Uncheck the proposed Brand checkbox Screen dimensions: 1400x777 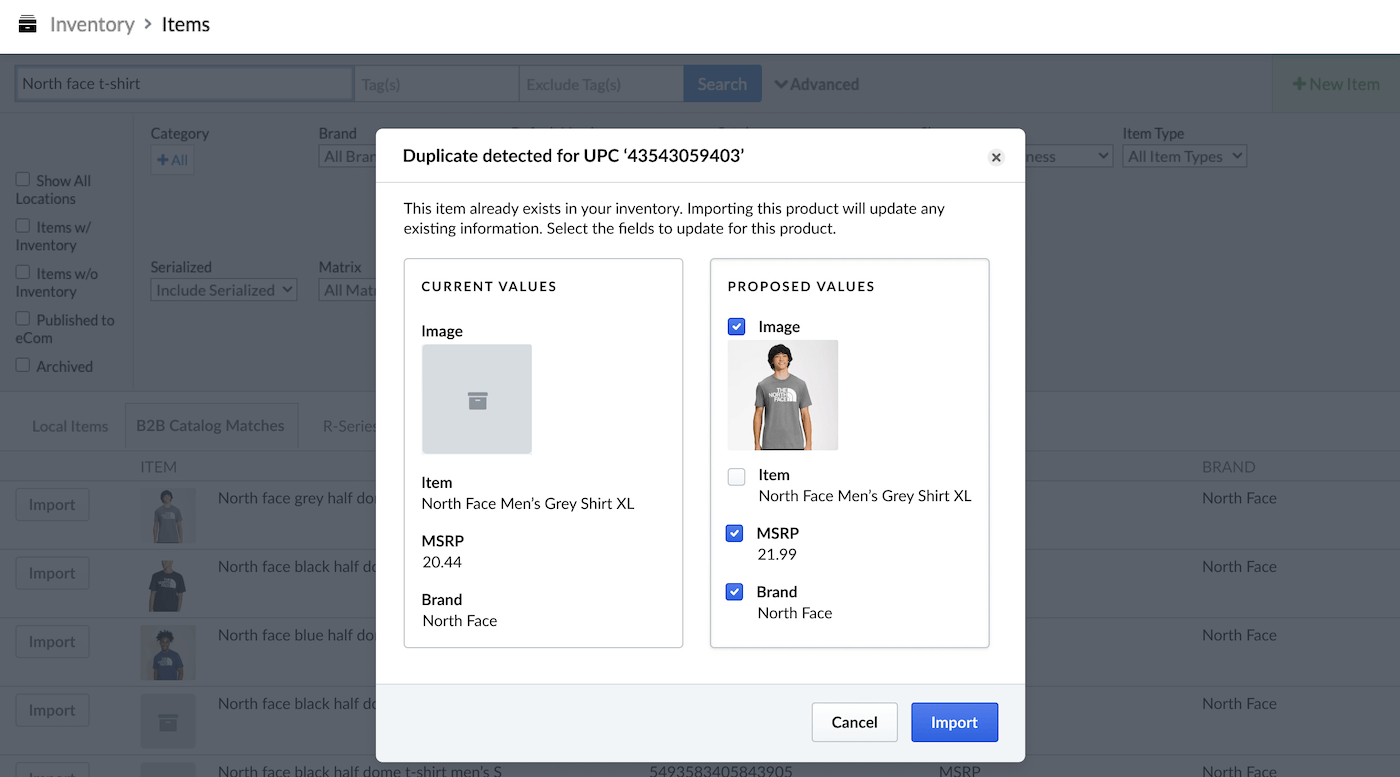735,591
